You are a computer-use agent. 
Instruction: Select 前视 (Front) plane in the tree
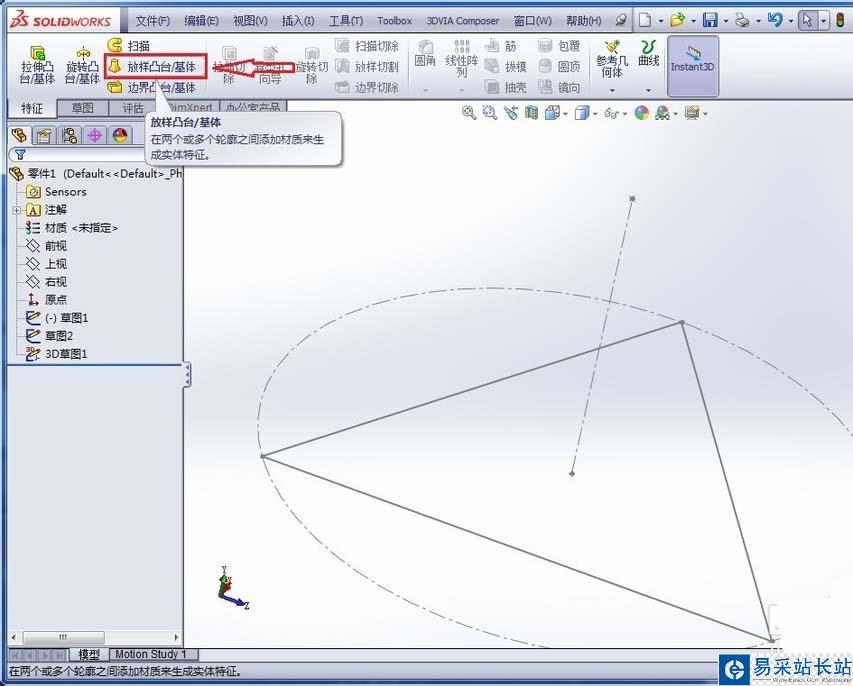[x=47, y=246]
